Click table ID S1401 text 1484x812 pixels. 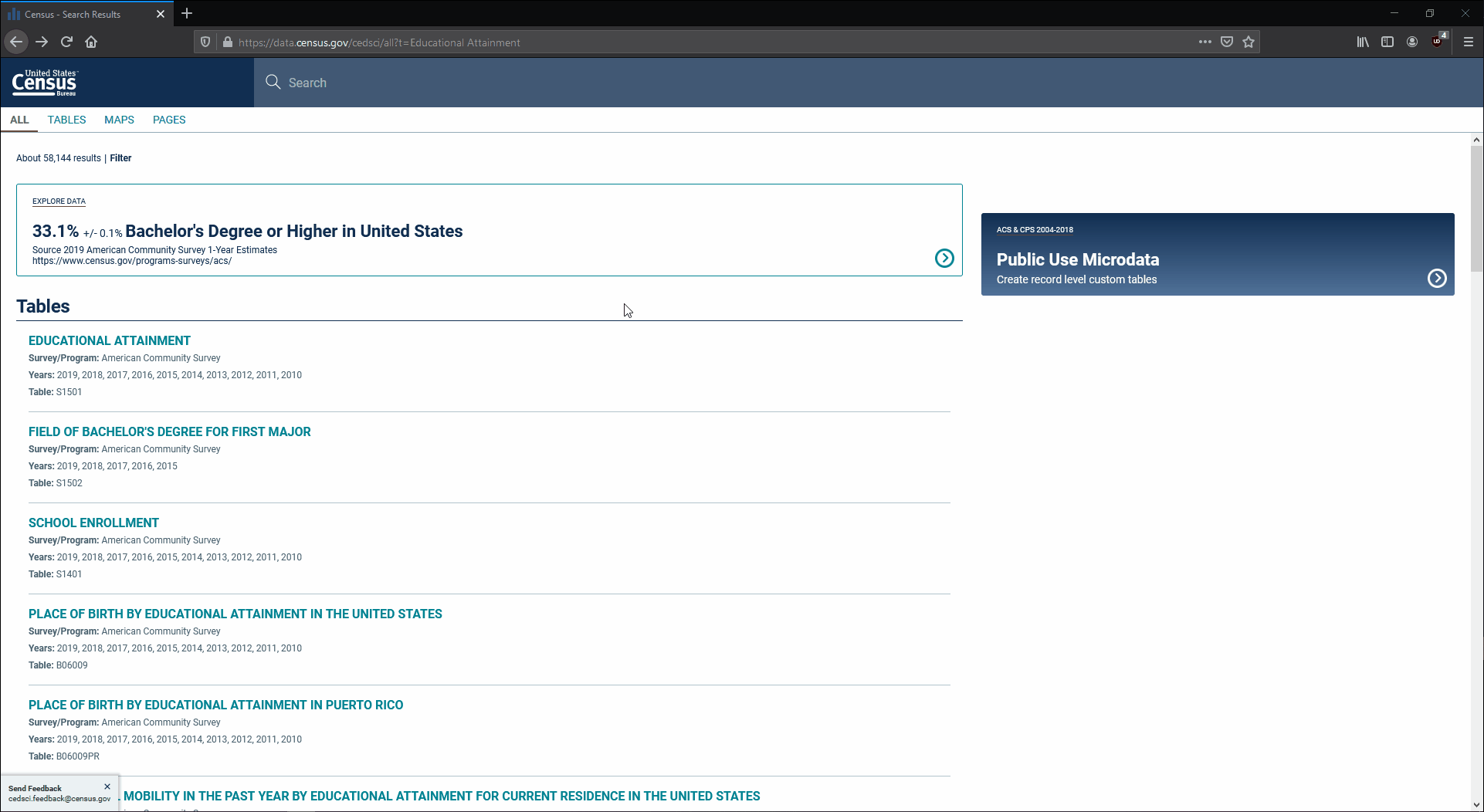pyautogui.click(x=69, y=574)
